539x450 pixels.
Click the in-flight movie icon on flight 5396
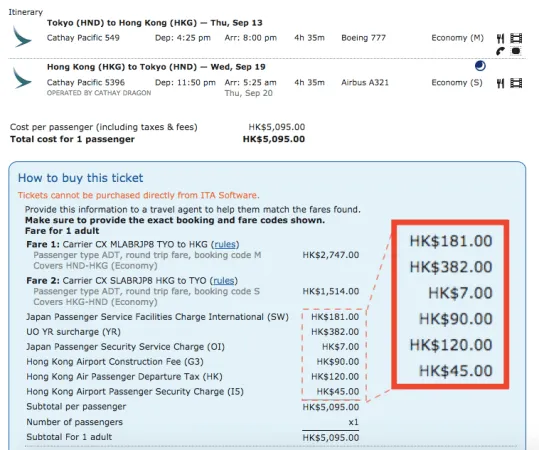pyautogui.click(x=516, y=83)
